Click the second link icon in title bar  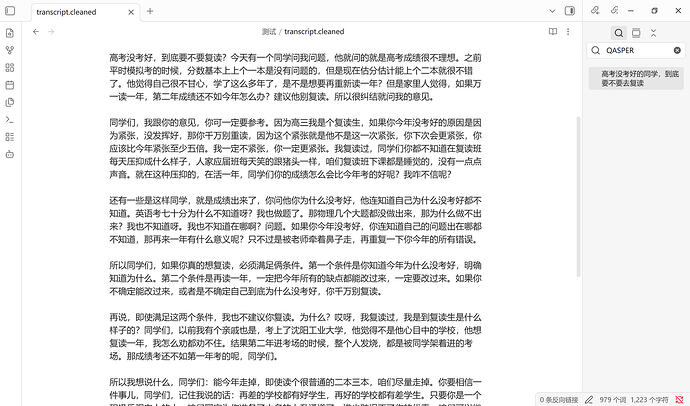(x=615, y=11)
